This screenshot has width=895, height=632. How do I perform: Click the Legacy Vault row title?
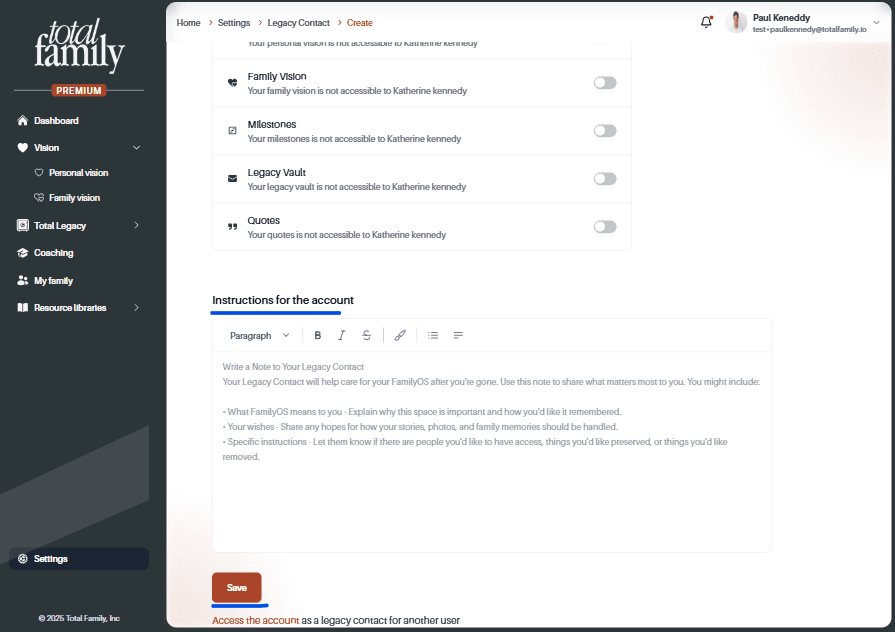tap(277, 172)
